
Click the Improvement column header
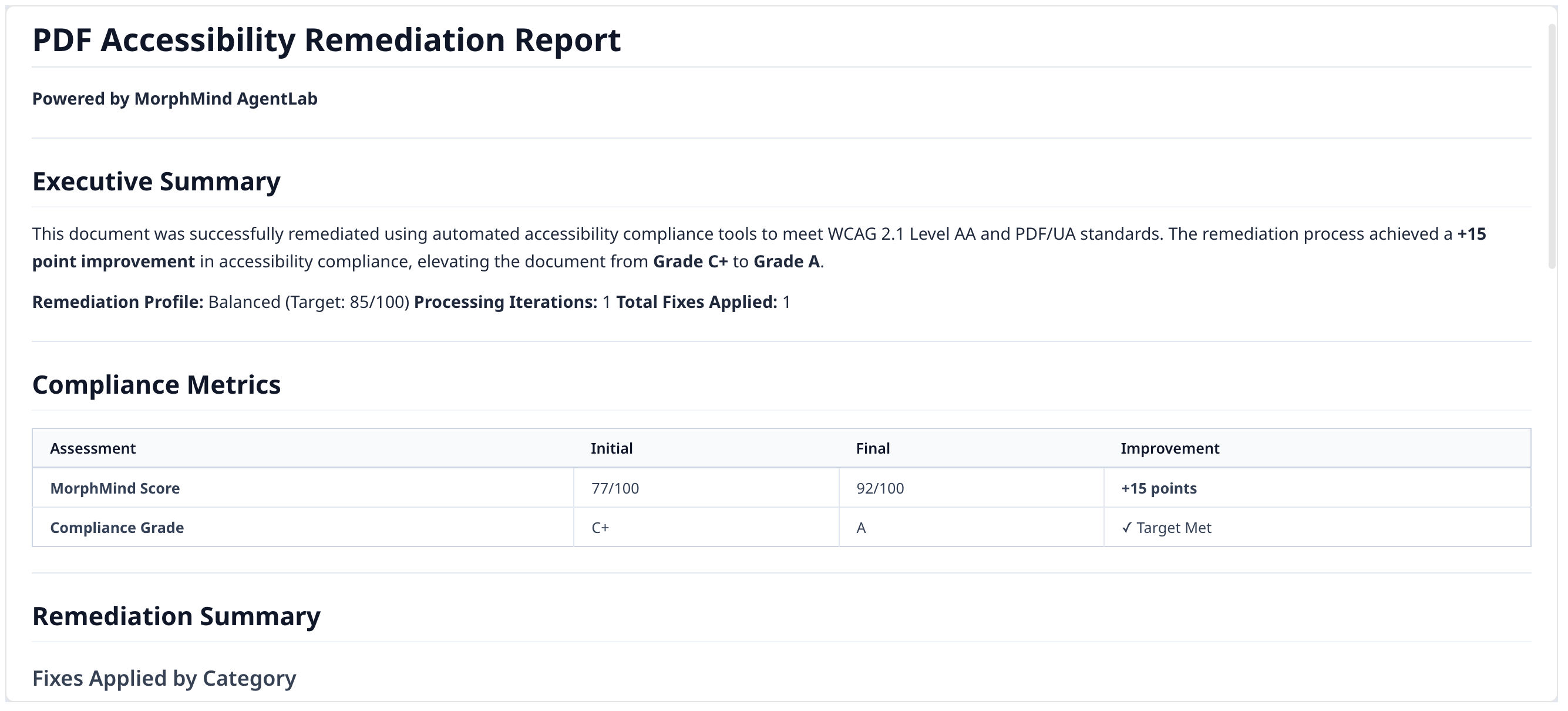coord(1169,449)
